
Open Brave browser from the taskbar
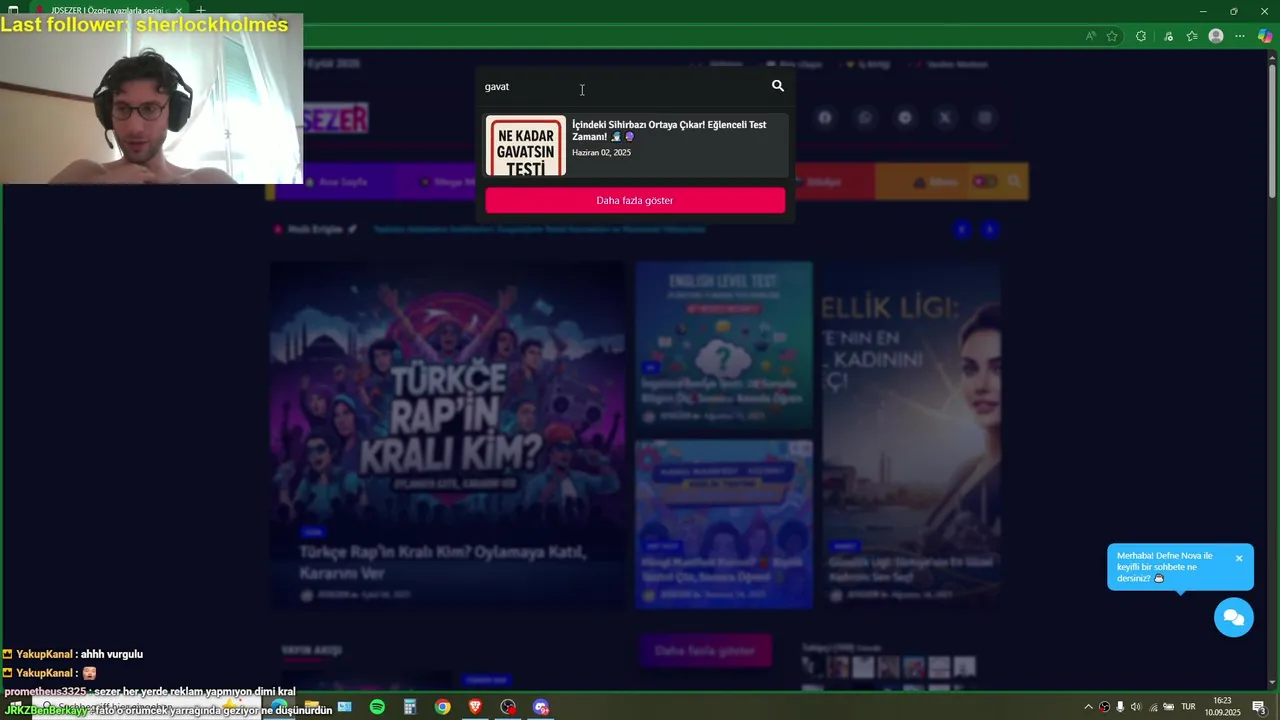pyautogui.click(x=475, y=707)
